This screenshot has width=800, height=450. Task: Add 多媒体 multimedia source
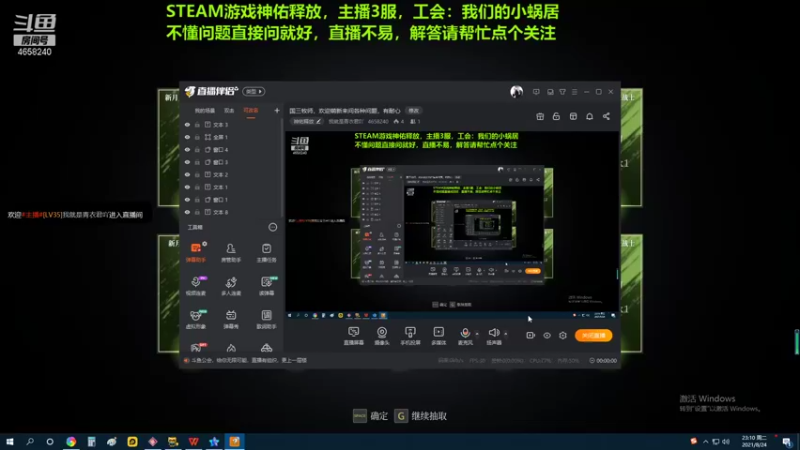click(439, 336)
